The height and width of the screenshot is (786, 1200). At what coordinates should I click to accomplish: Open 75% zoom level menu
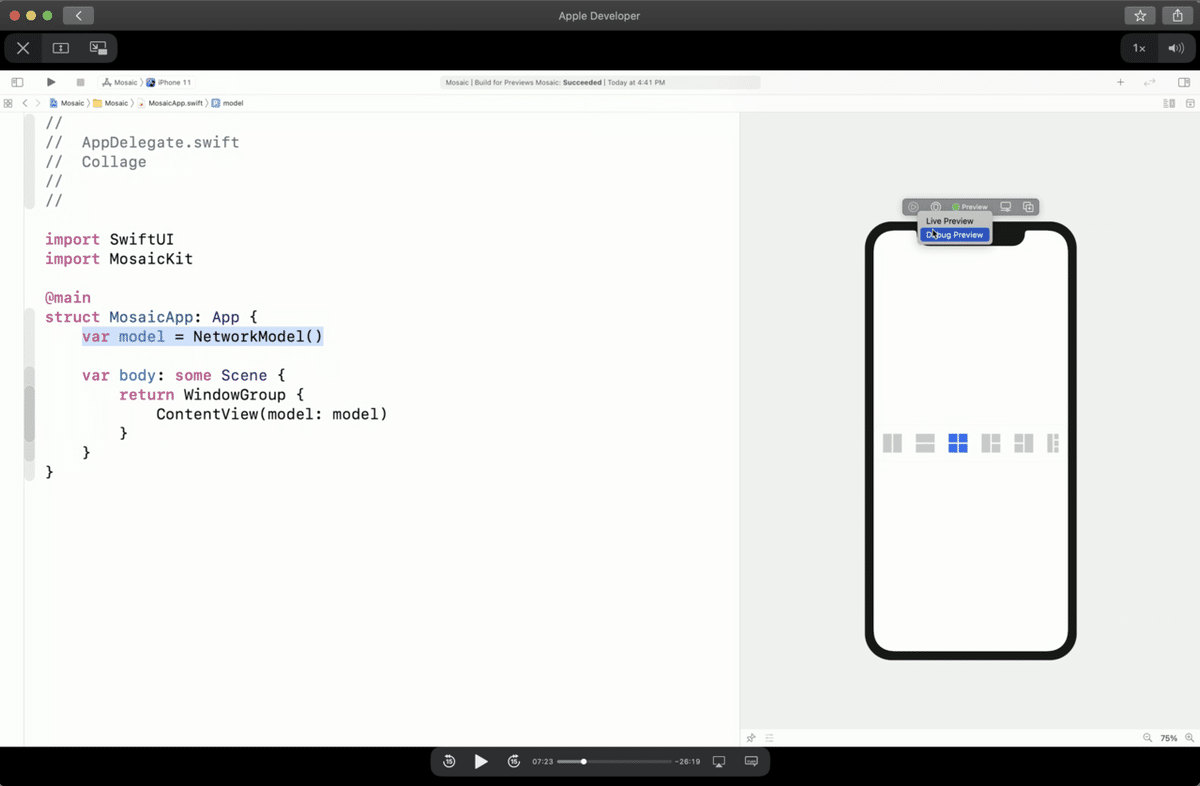pos(1169,738)
